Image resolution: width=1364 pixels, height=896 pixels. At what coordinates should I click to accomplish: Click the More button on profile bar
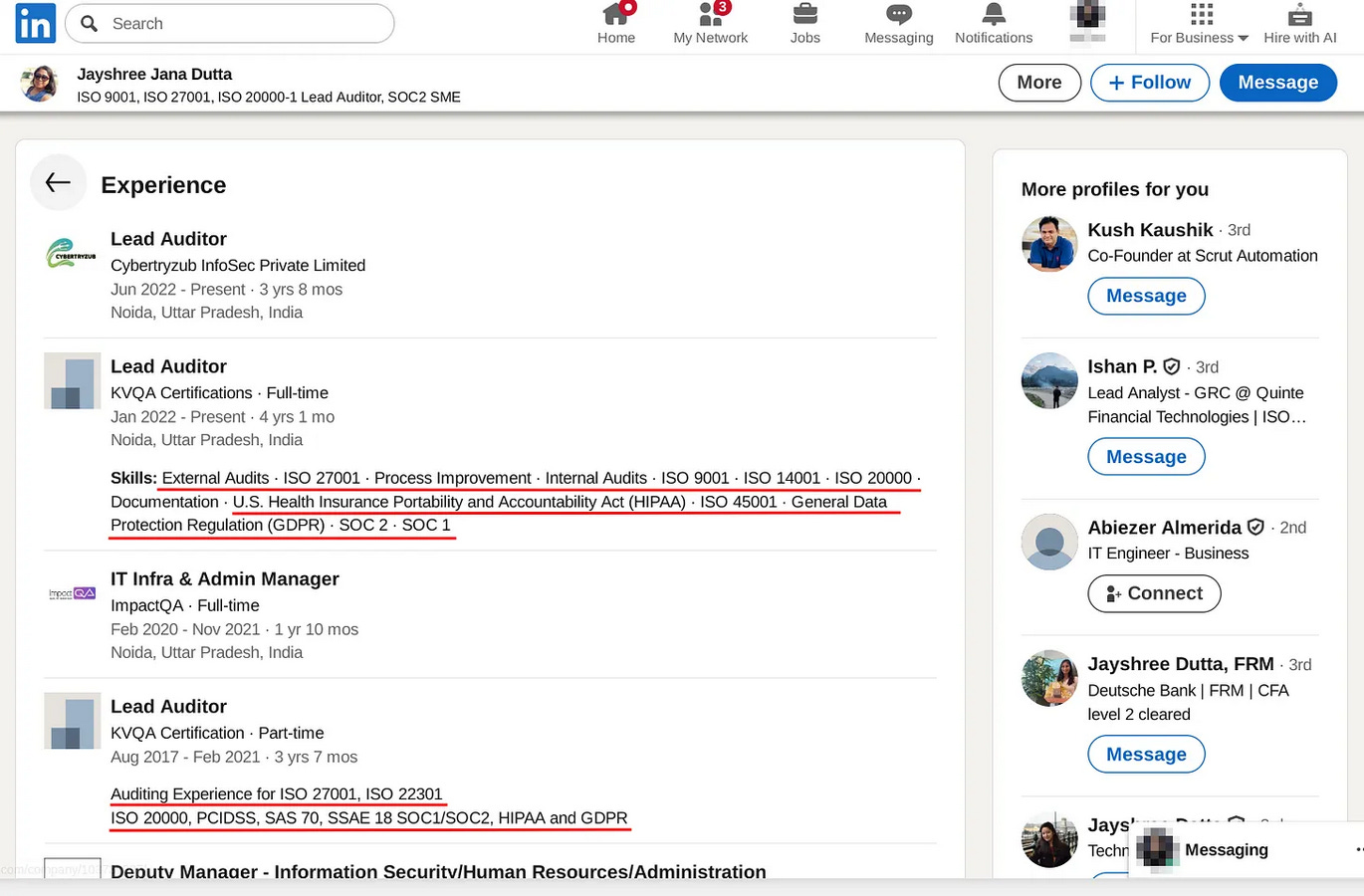pyautogui.click(x=1039, y=83)
